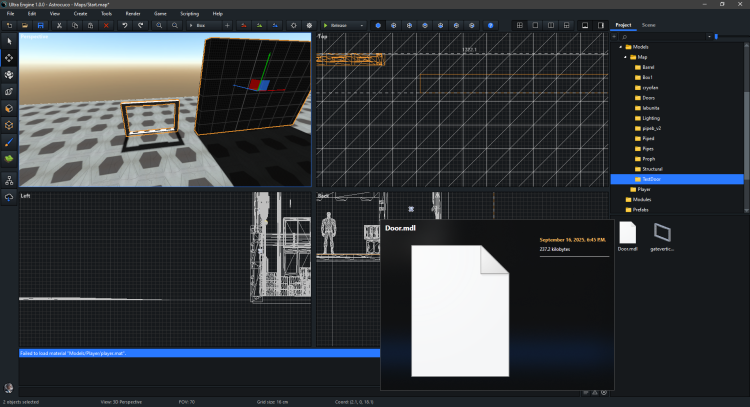Open the Scripting menu
Screen dimensions: 750x407
[x=189, y=13]
